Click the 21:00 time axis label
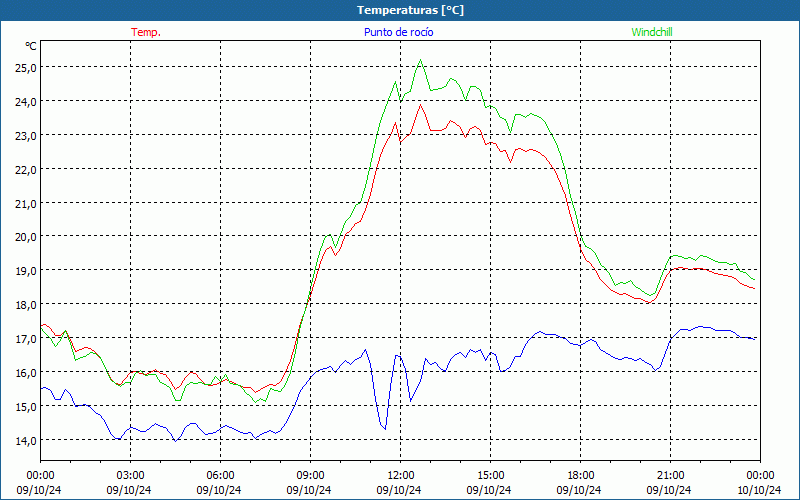The height and width of the screenshot is (500, 800). click(x=670, y=476)
